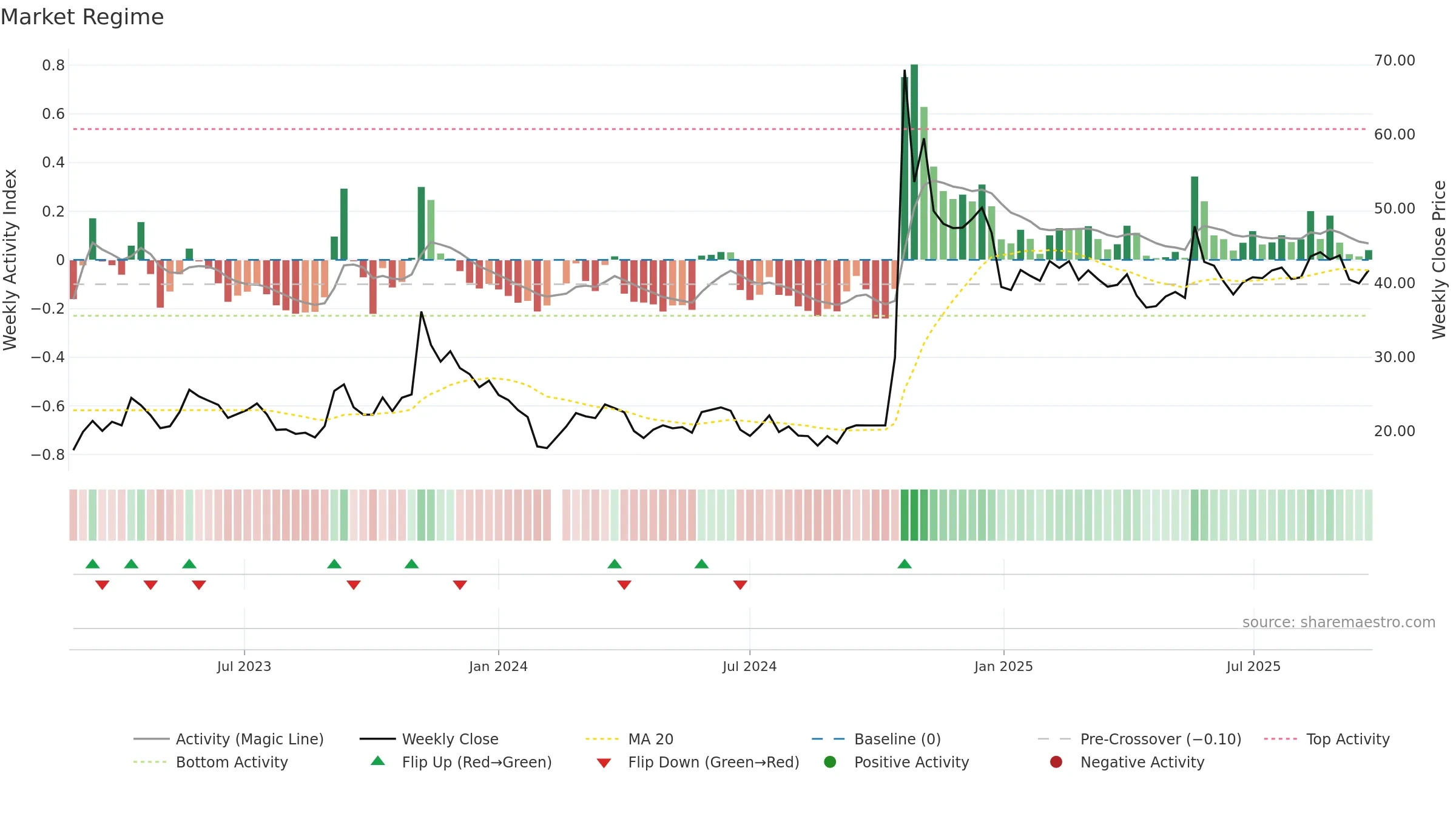Image resolution: width=1456 pixels, height=819 pixels.
Task: Click the source: sharemaestro.com text
Action: [x=1339, y=622]
